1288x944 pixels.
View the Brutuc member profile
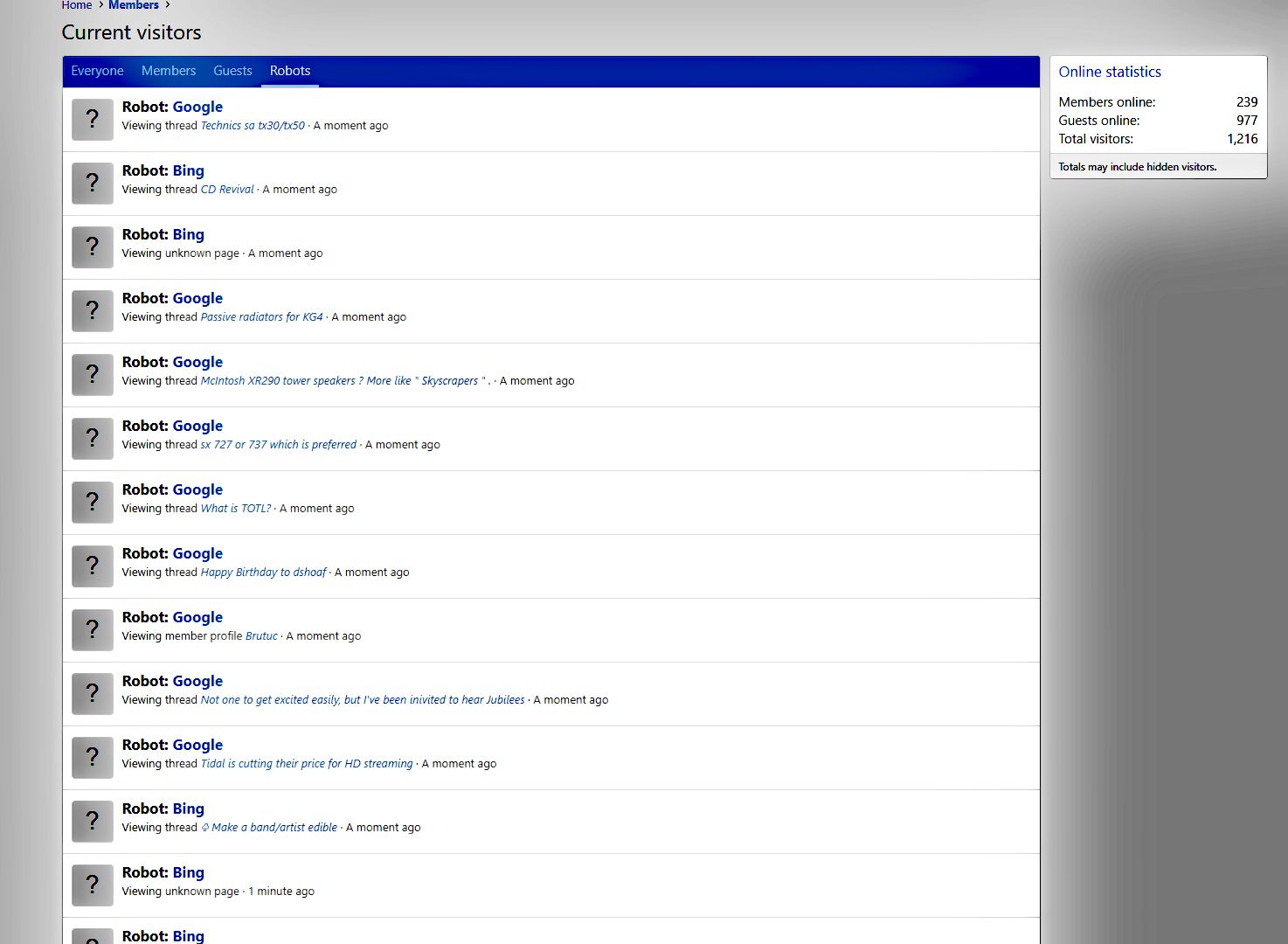click(261, 636)
